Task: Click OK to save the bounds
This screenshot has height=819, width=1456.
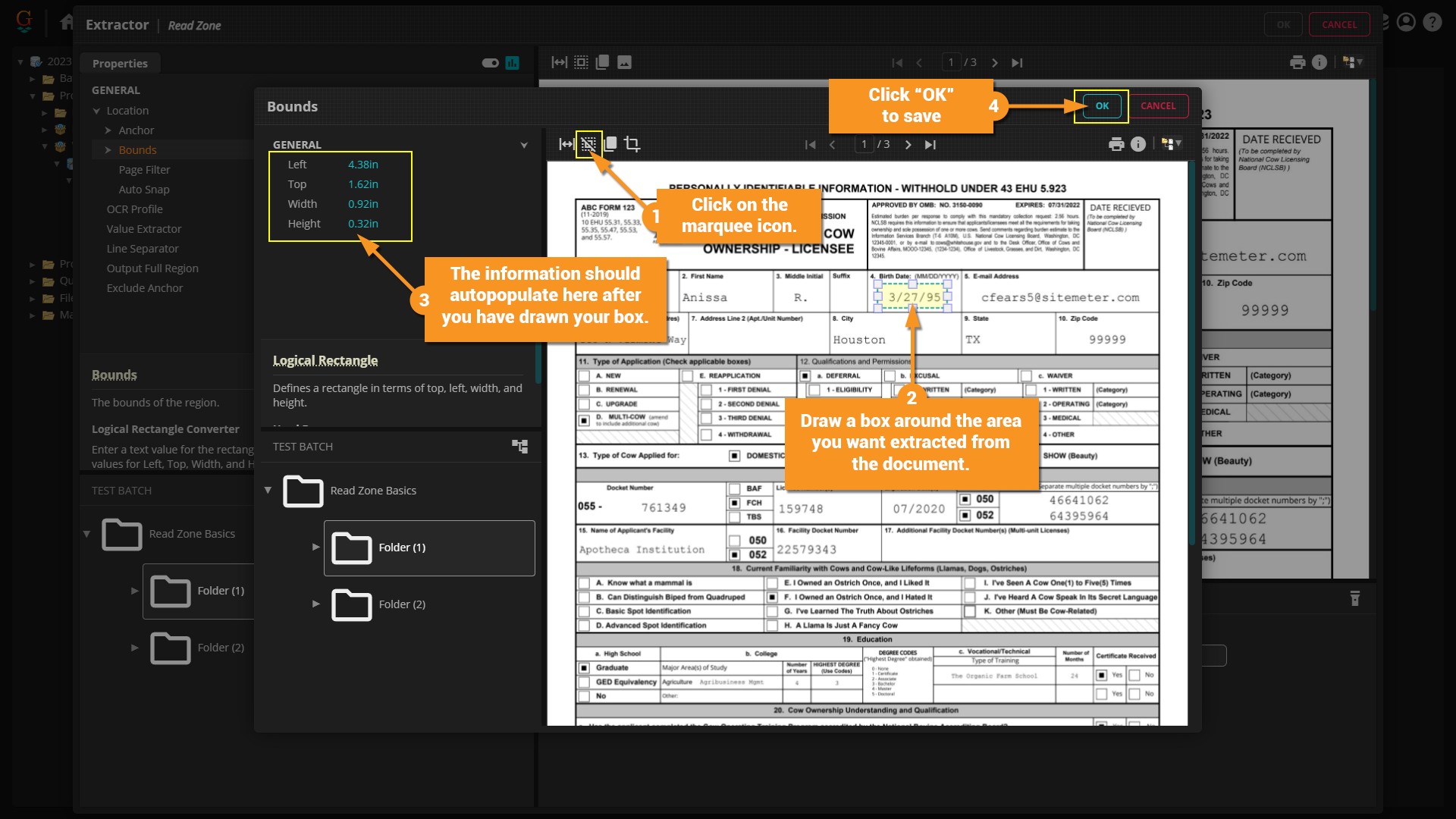Action: (1102, 106)
